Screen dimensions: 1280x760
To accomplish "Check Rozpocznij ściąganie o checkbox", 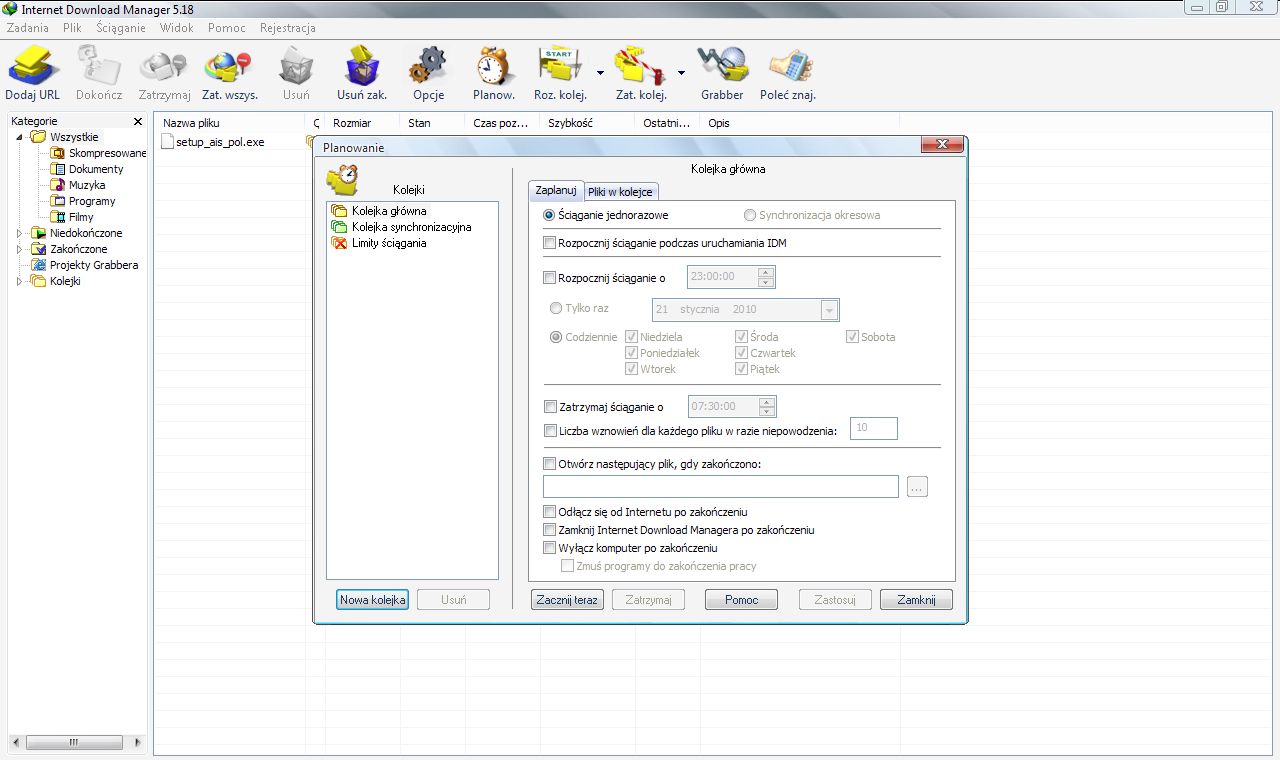I will 549,278.
